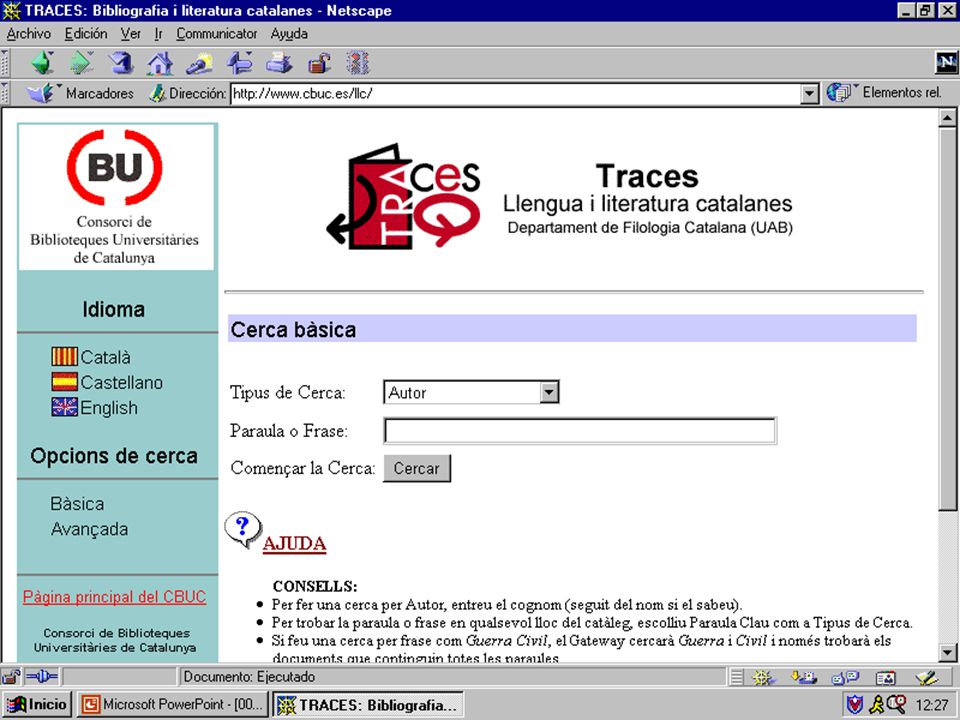Image resolution: width=960 pixels, height=720 pixels.
Task: Open the Newsgroups discussion component icon
Action: [845, 677]
